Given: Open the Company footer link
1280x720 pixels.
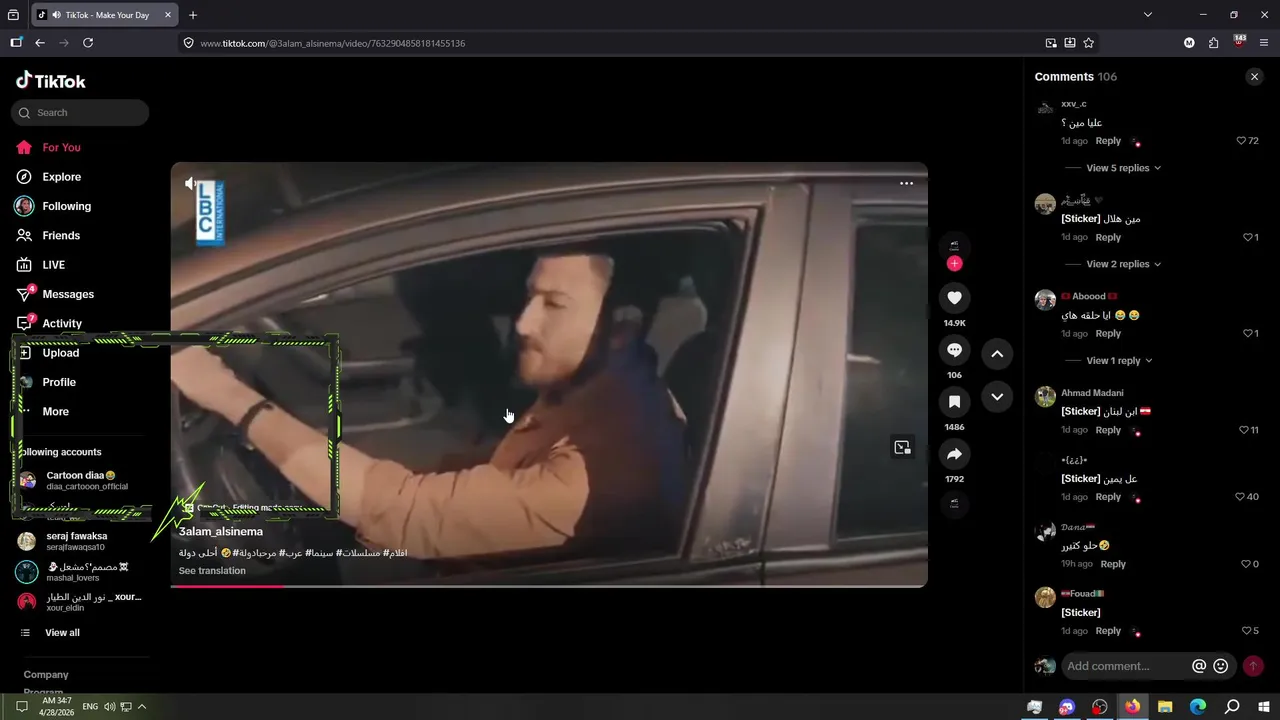Looking at the screenshot, I should point(46,675).
